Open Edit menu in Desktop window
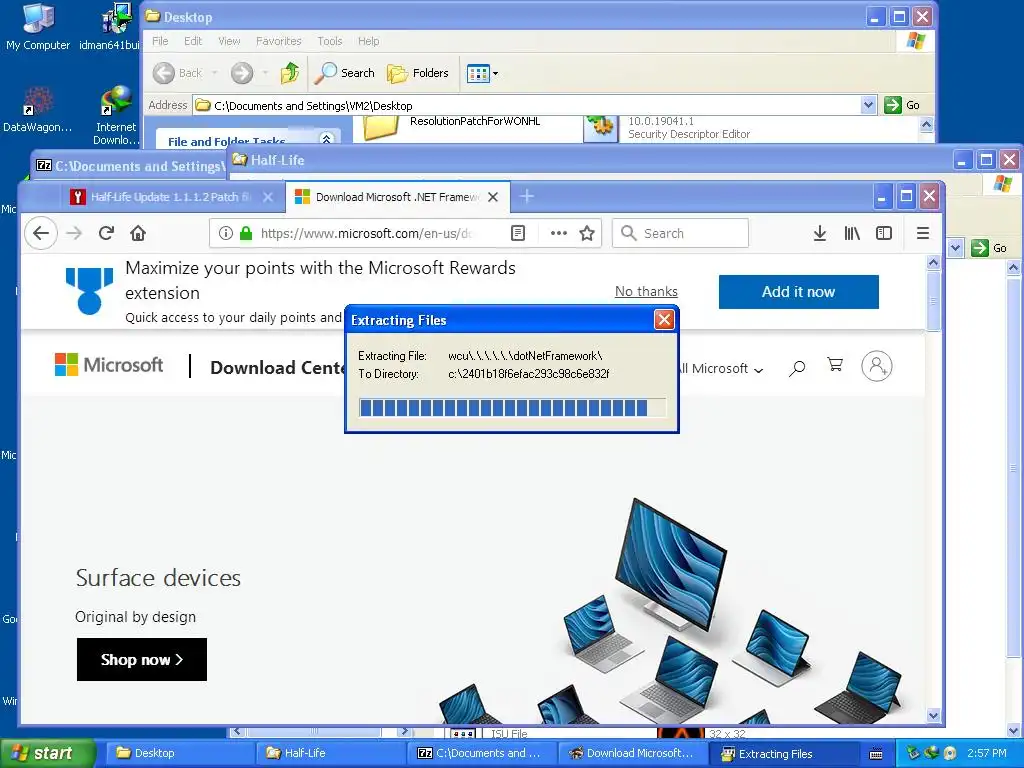The height and width of the screenshot is (768, 1024). pyautogui.click(x=193, y=41)
